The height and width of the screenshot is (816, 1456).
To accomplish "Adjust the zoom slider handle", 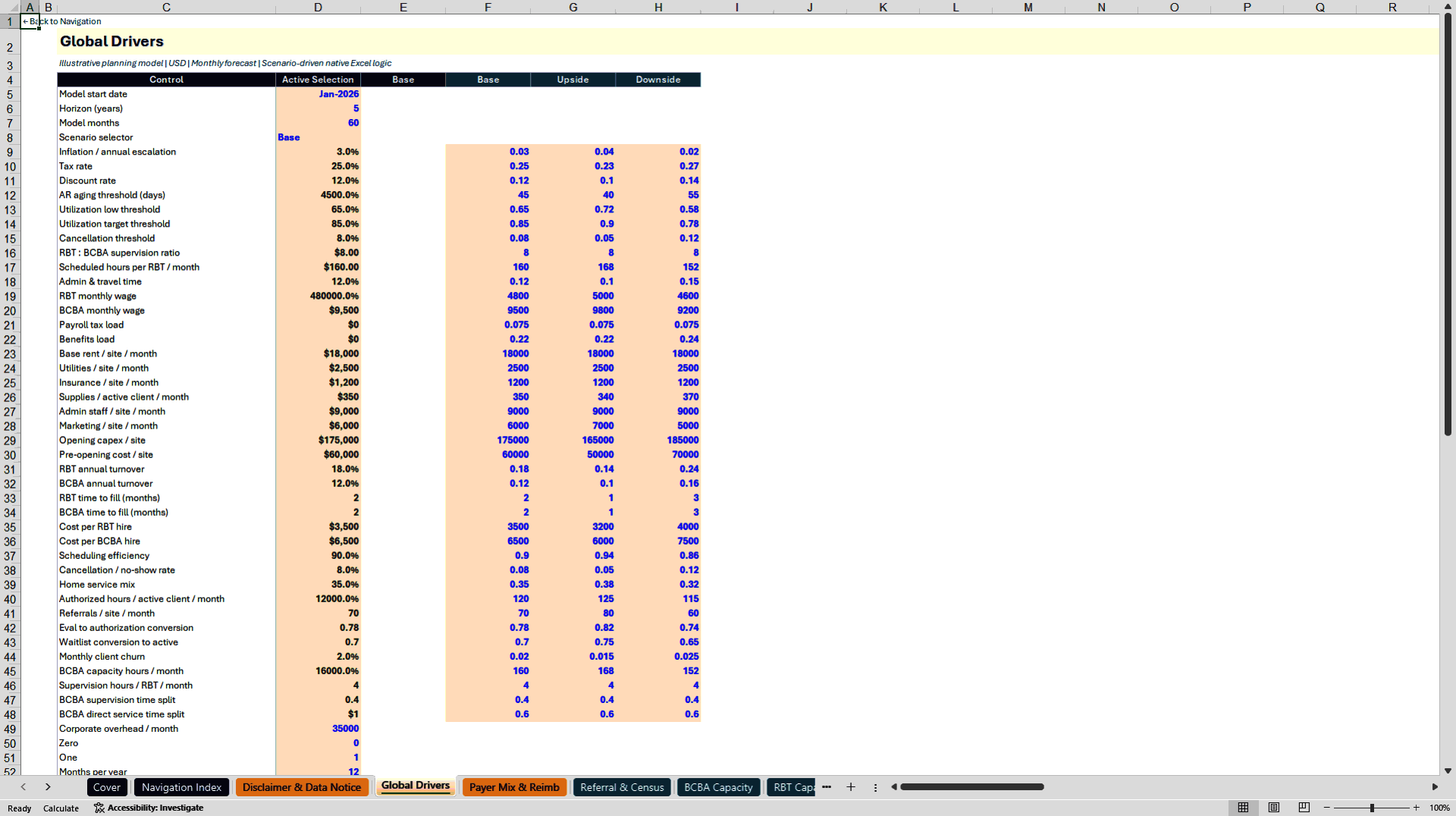I will click(1372, 808).
